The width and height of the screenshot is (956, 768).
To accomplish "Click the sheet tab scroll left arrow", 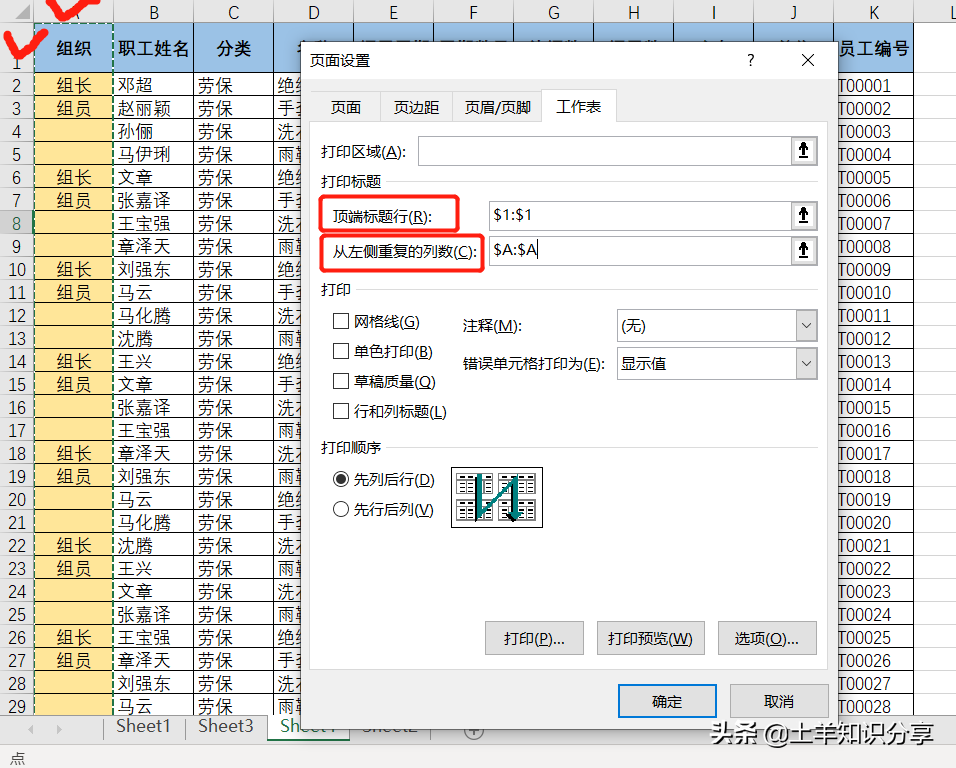I will [30, 729].
